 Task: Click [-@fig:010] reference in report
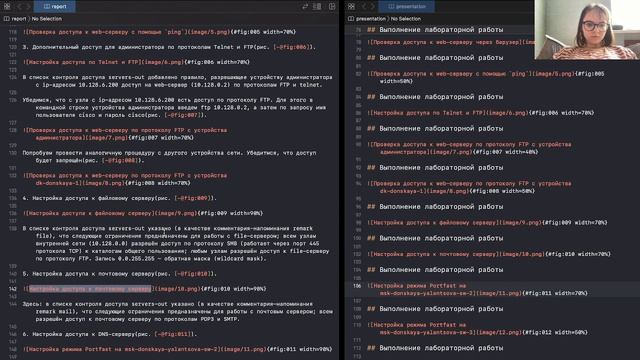click(x=193, y=273)
